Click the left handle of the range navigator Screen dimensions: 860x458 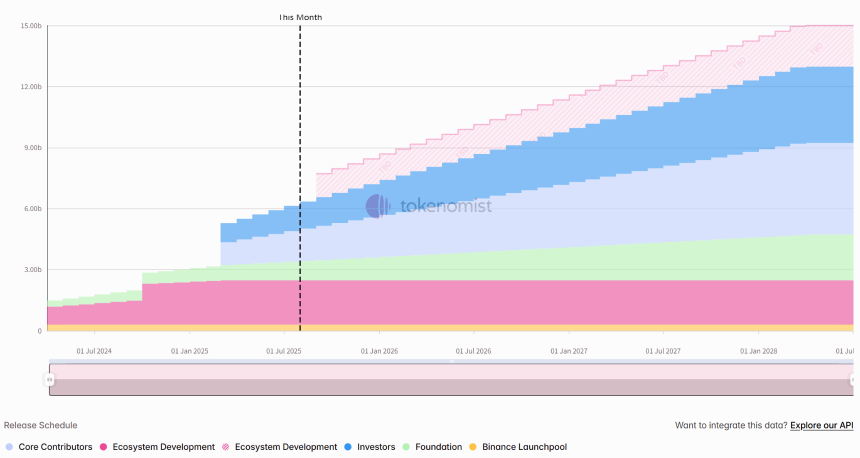(49, 380)
